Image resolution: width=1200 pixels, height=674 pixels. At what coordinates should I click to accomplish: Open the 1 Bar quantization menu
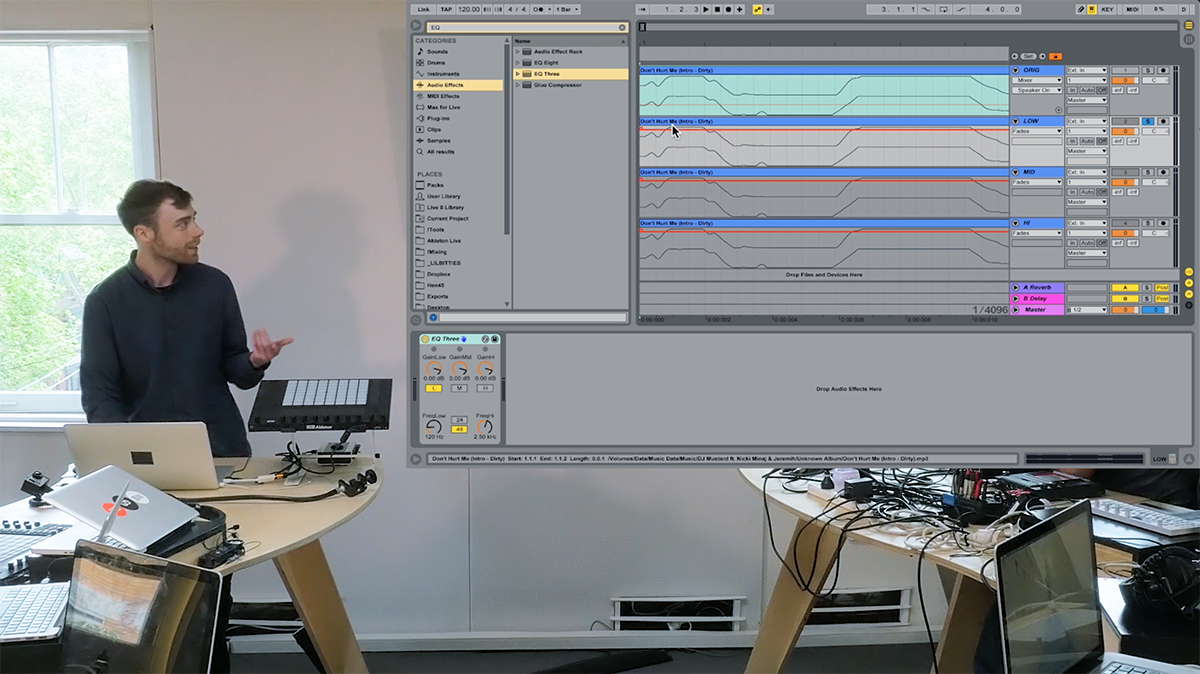(567, 9)
